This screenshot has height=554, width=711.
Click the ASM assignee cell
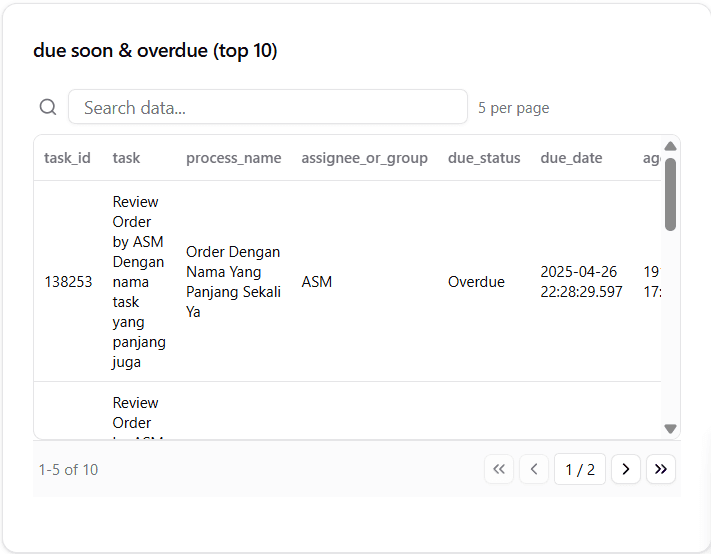click(x=317, y=282)
